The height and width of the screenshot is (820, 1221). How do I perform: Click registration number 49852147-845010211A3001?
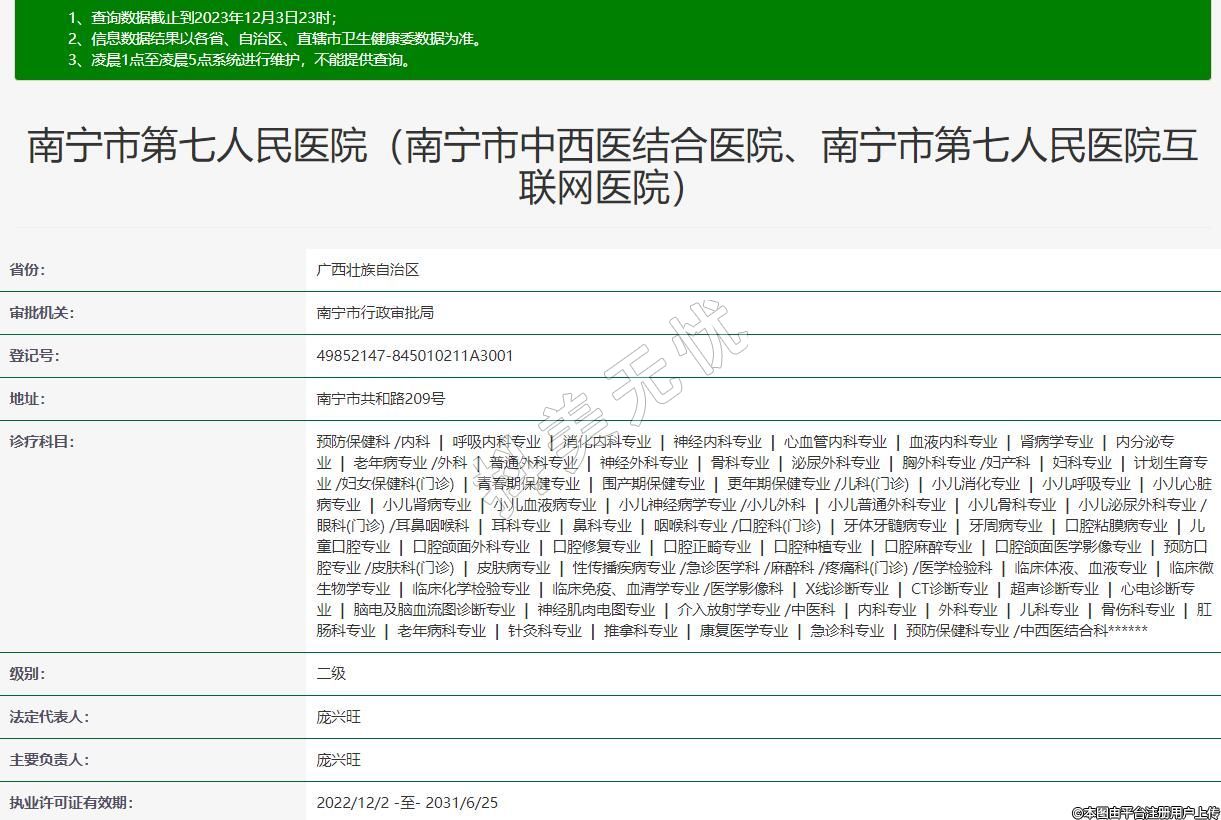point(415,356)
